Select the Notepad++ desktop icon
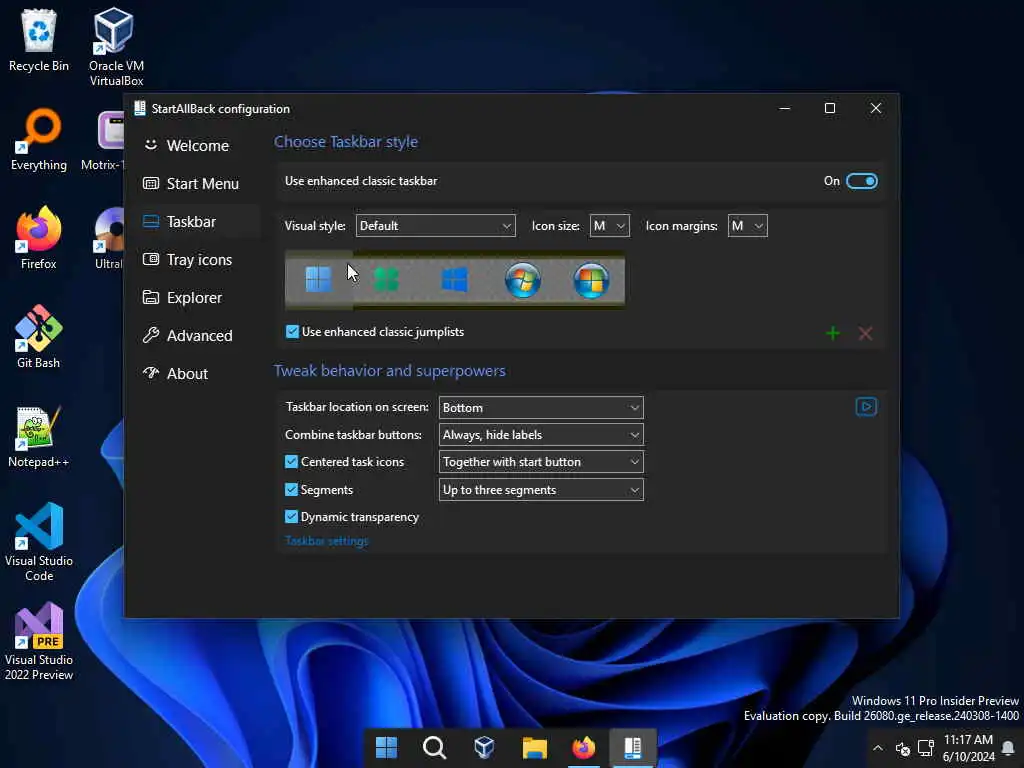The image size is (1024, 768). 39,437
